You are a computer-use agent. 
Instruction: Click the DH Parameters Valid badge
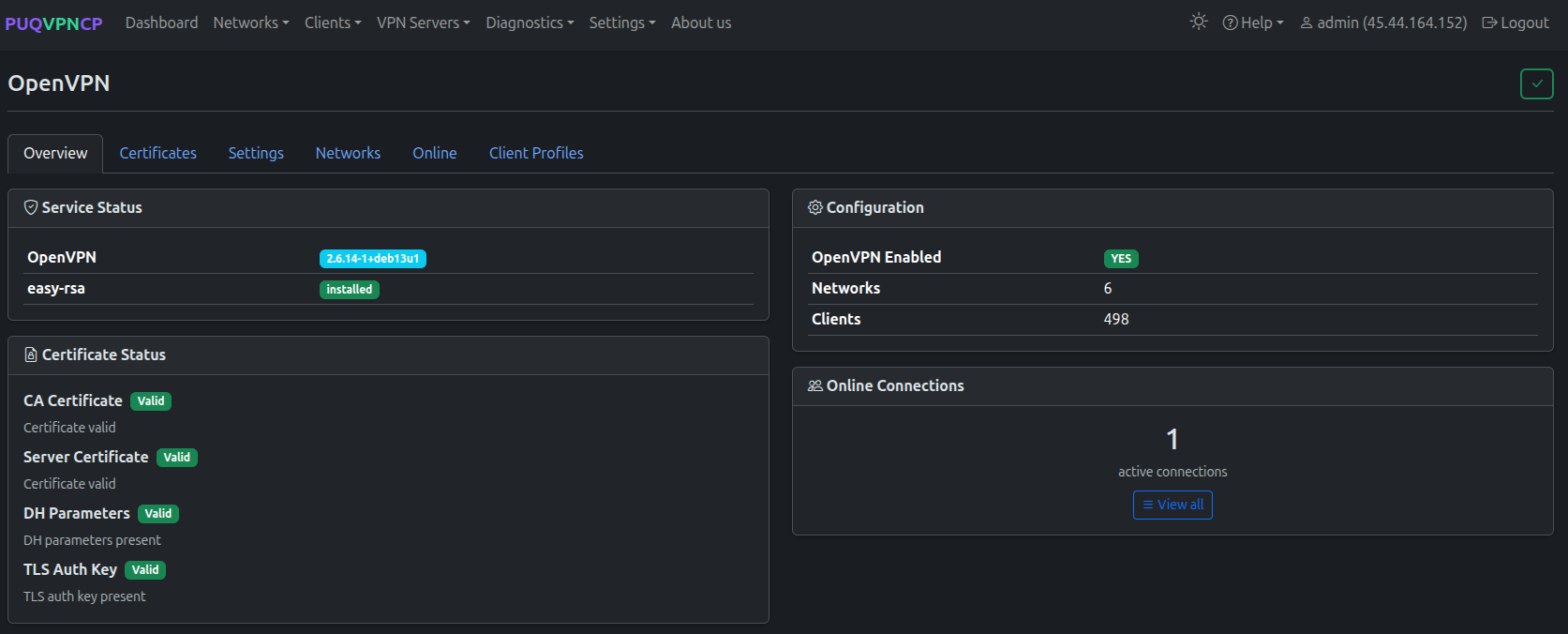(x=158, y=514)
